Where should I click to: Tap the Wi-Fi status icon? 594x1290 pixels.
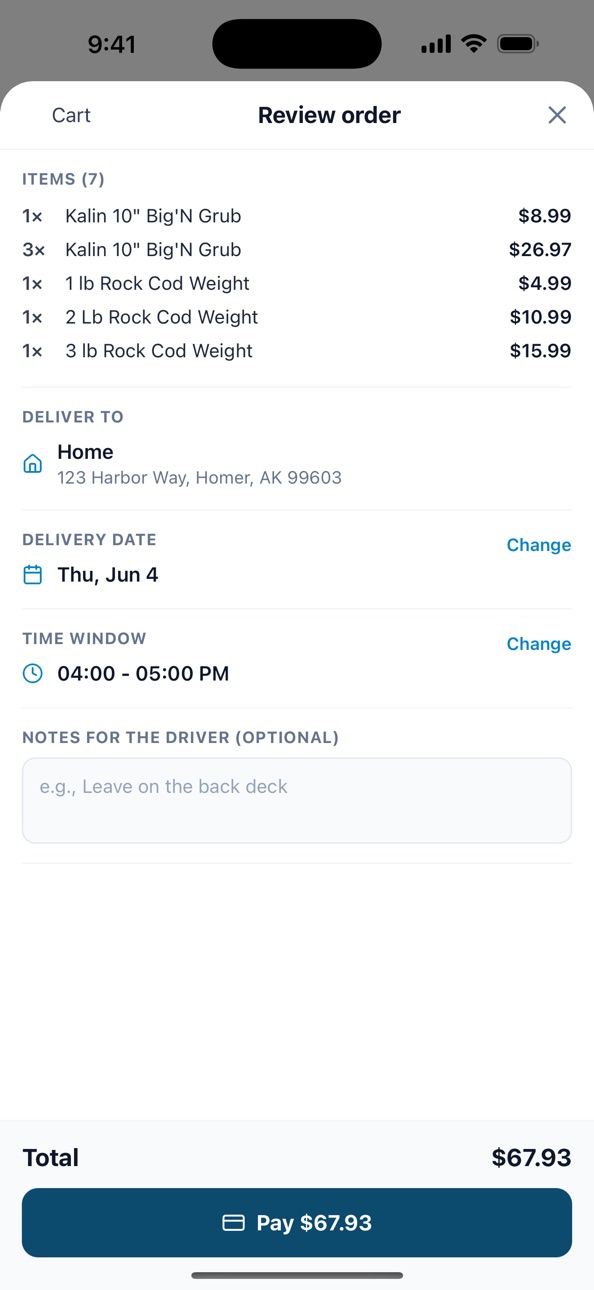[474, 44]
